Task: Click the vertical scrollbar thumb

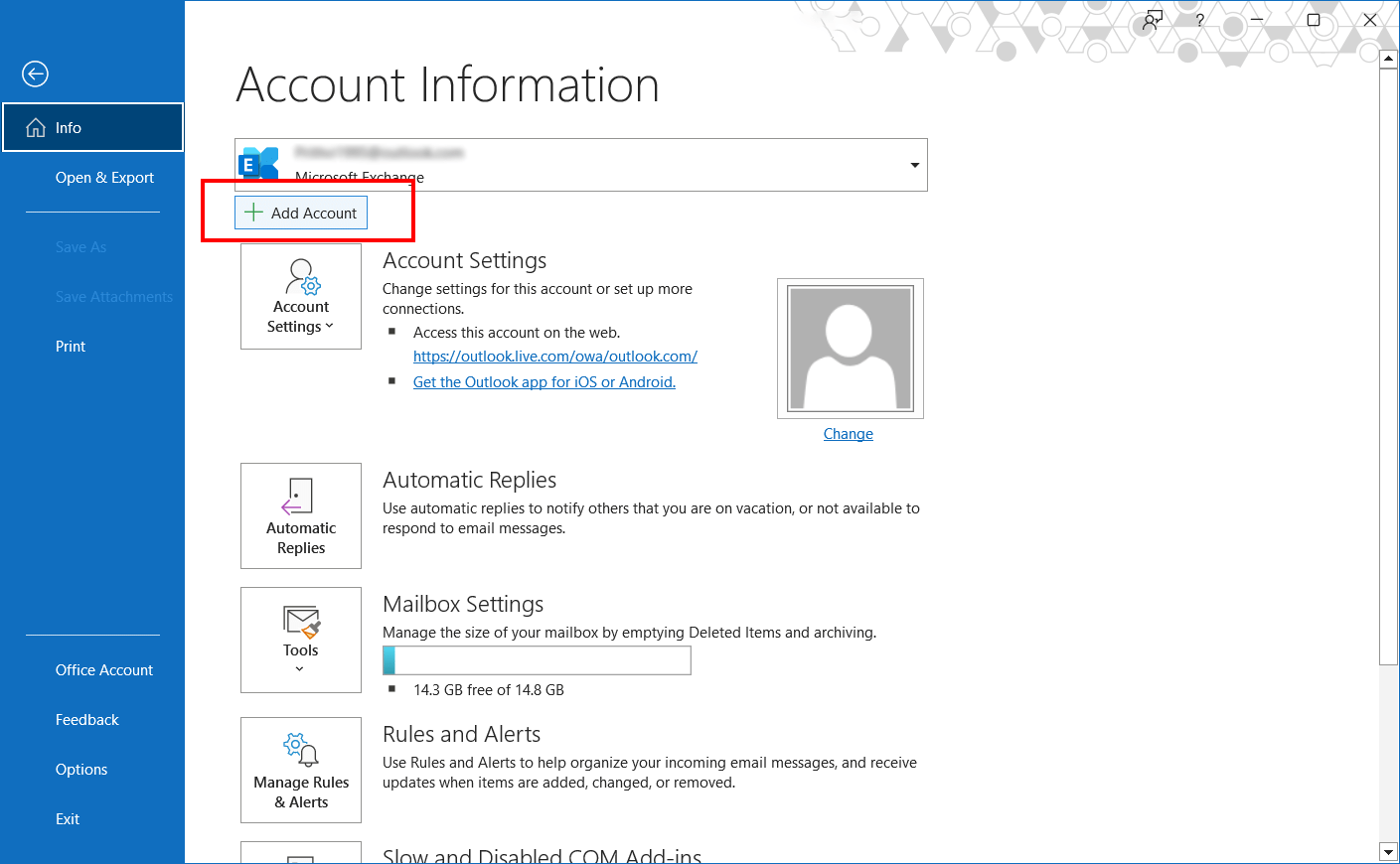Action: tap(1388, 366)
